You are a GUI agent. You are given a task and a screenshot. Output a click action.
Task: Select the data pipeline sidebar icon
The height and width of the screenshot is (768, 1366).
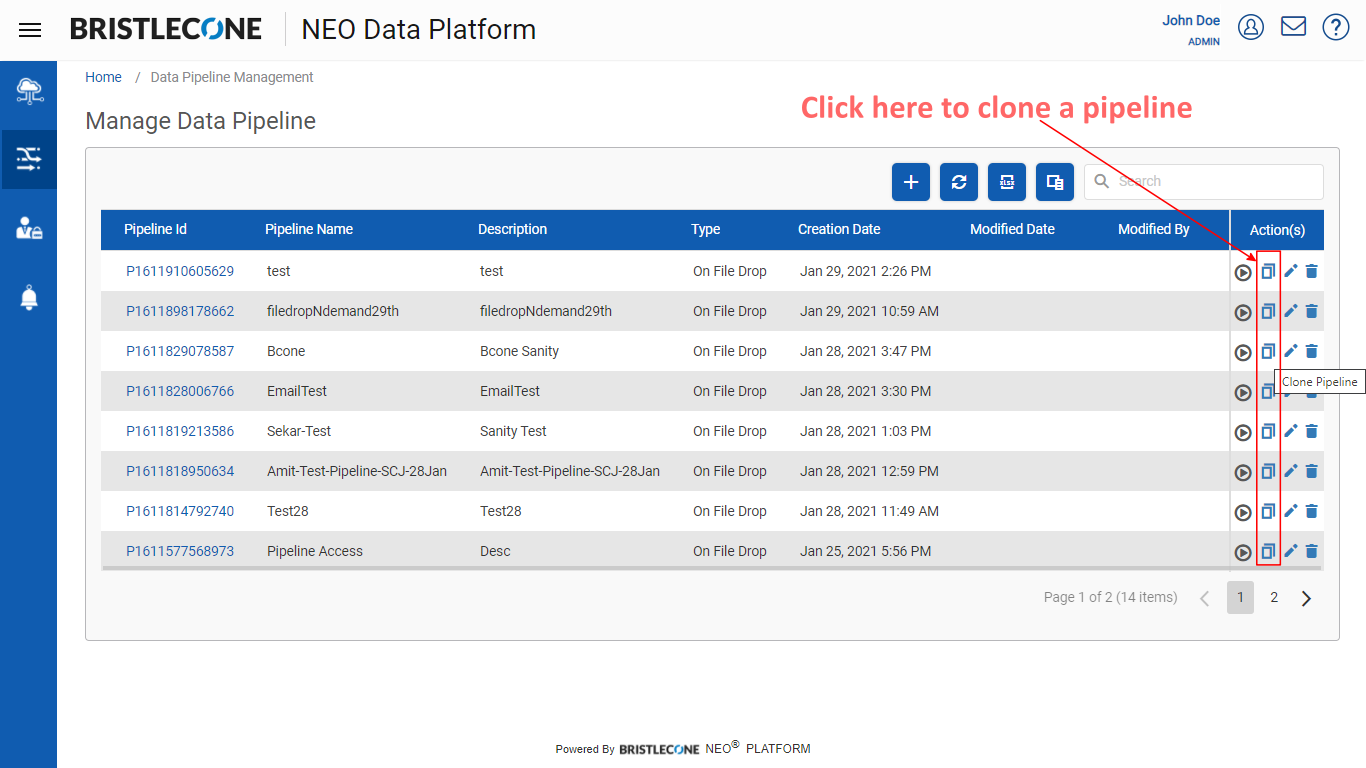click(x=29, y=159)
